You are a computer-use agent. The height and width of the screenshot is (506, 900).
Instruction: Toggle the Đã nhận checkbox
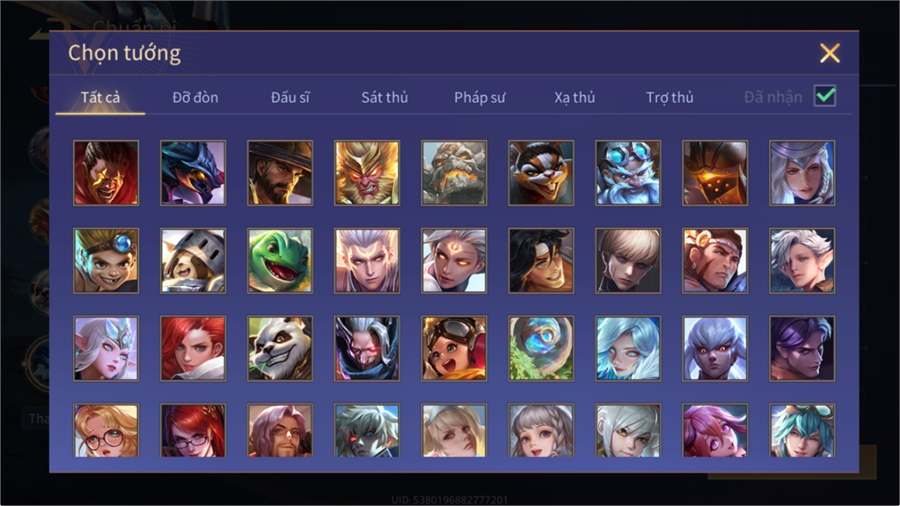coord(825,96)
